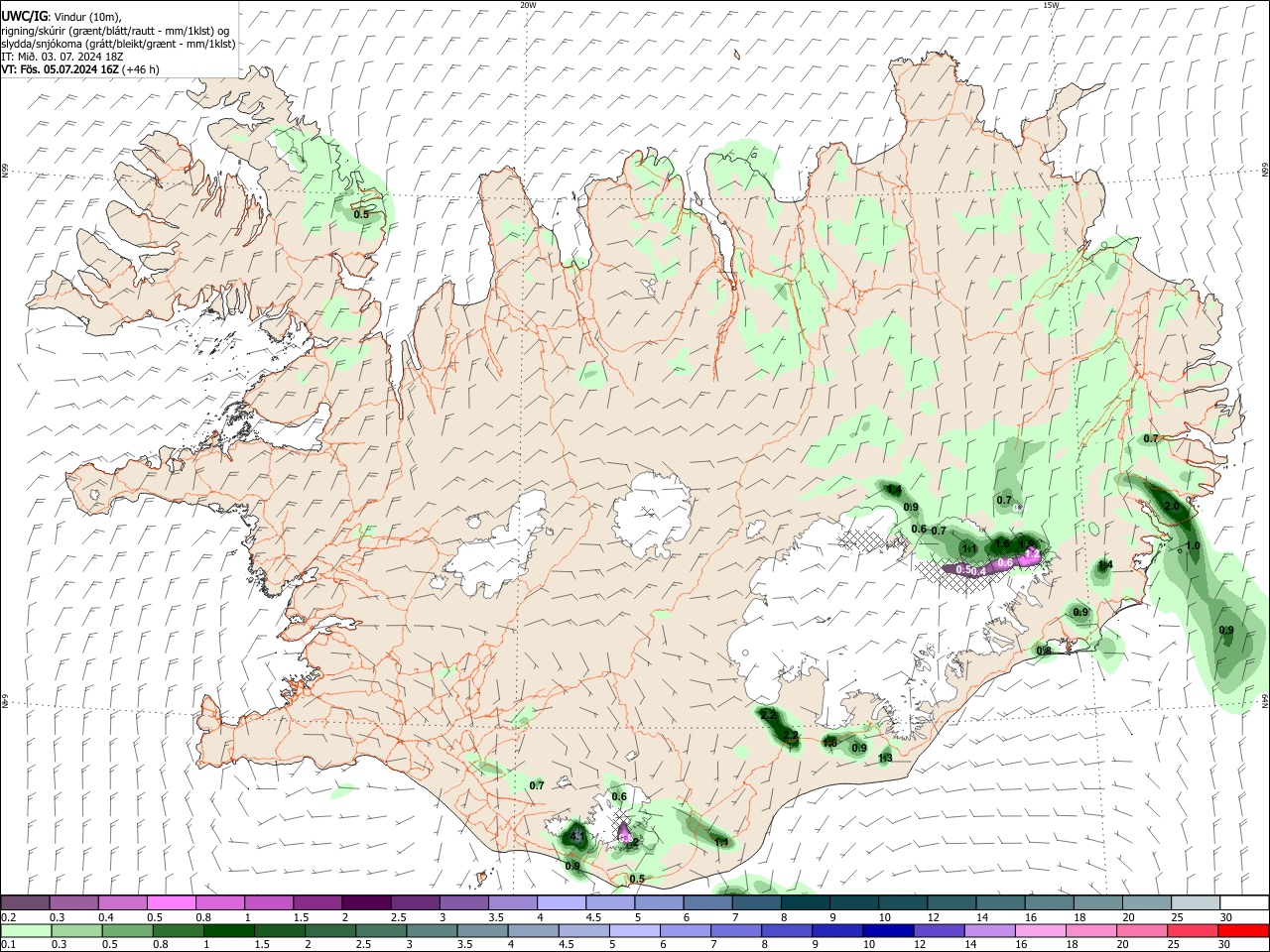Click the 'slydda/snjókoma' legend line

pyautogui.click(x=118, y=44)
